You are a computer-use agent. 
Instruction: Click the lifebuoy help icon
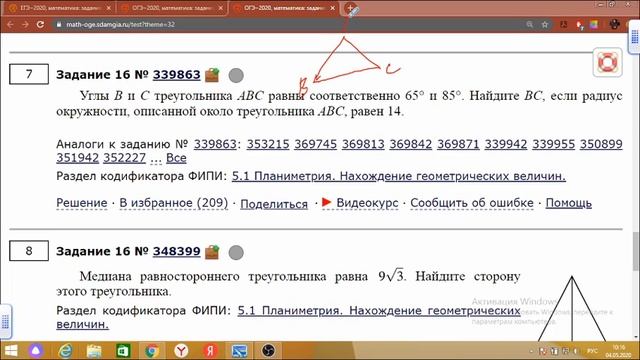coord(607,62)
